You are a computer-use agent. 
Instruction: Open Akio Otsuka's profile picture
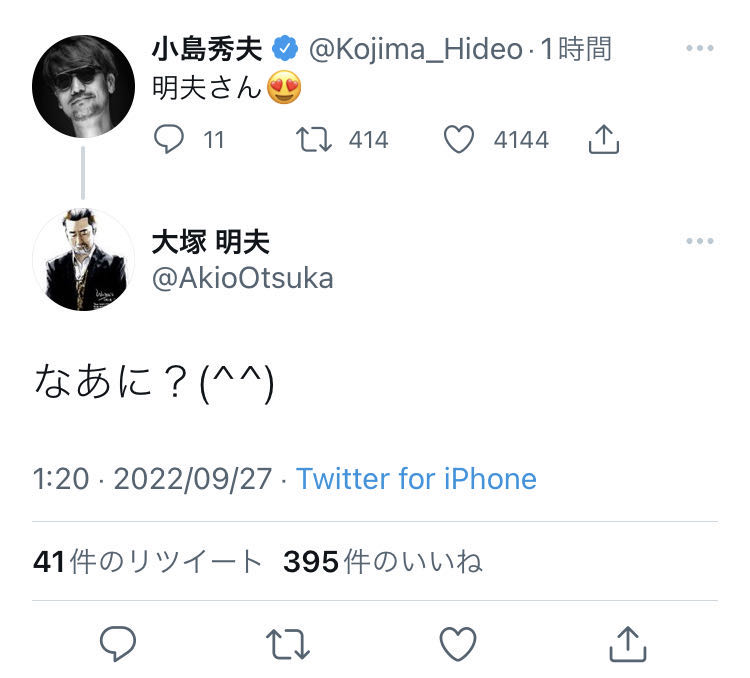coord(83,260)
